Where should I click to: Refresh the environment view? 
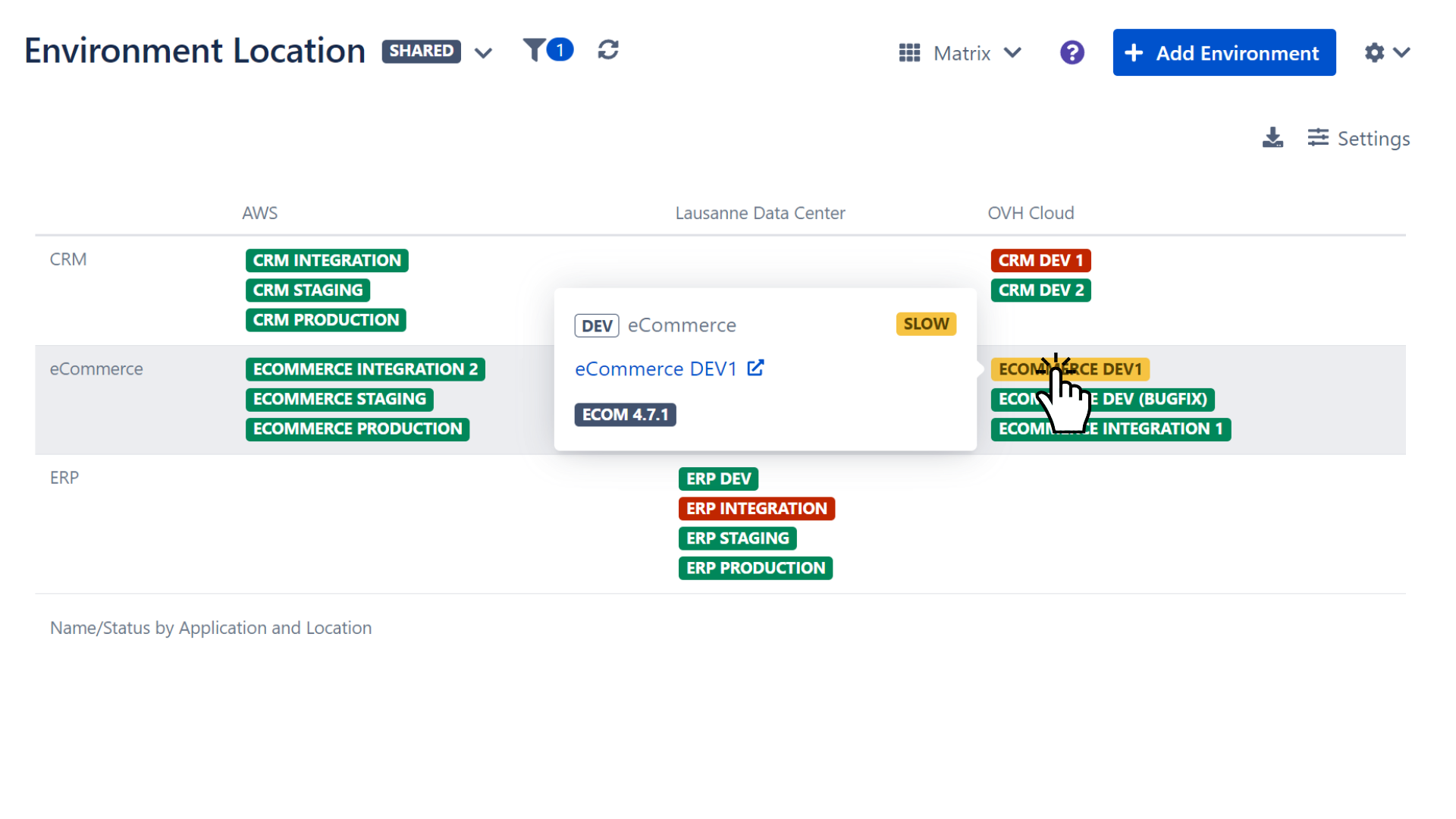pos(608,50)
